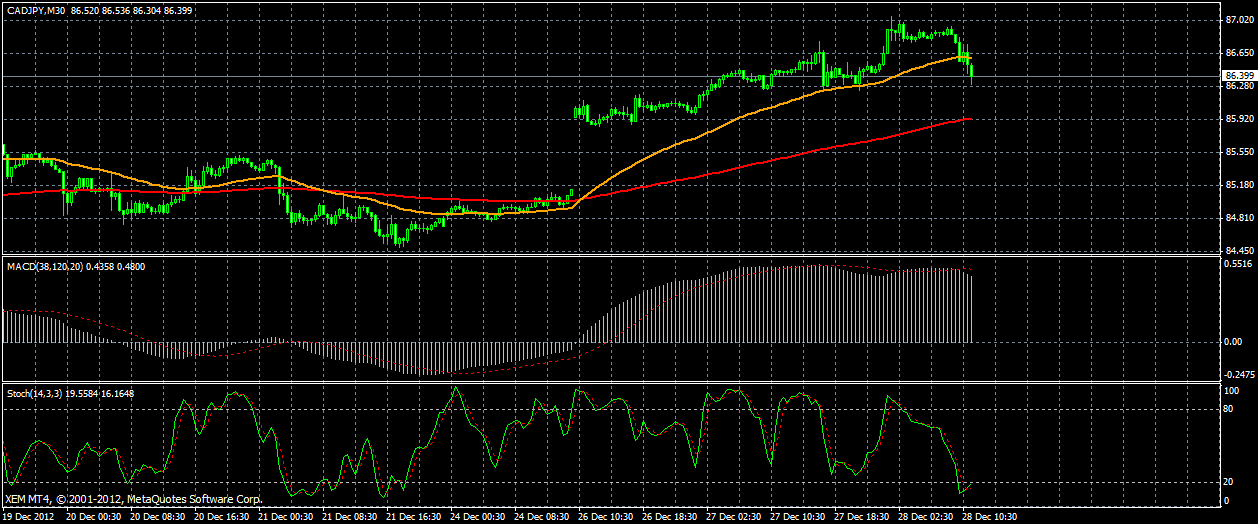Select the current price tag 86.399
1258x524 pixels.
click(1238, 76)
